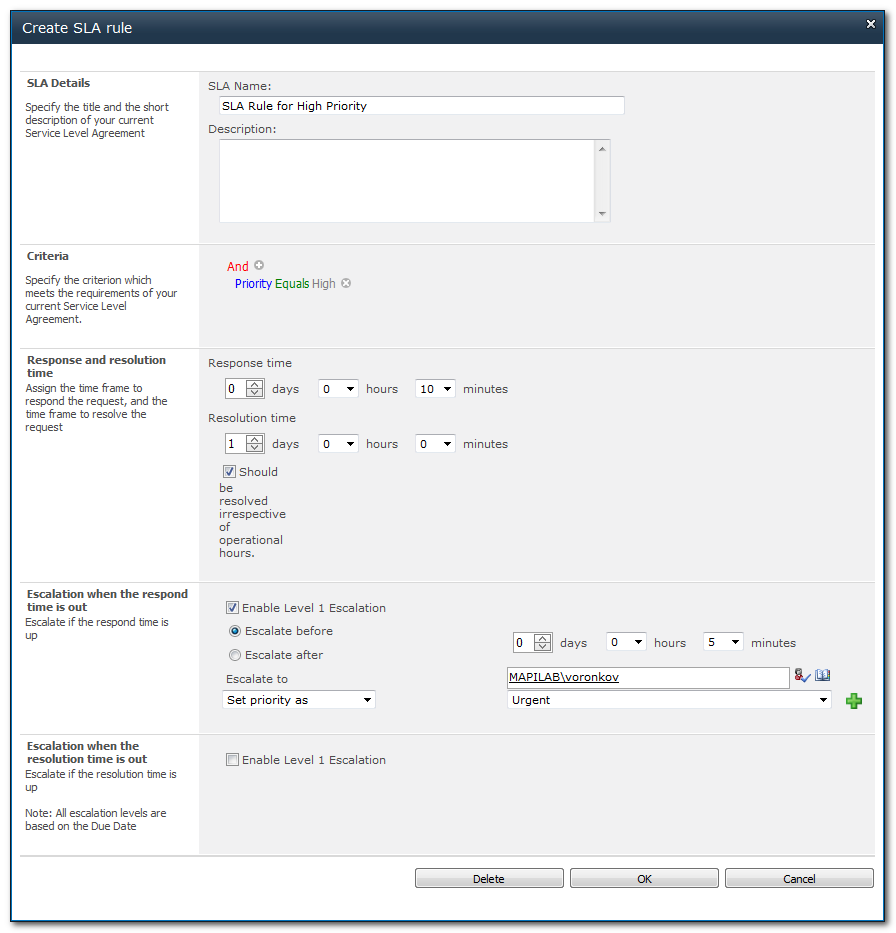Open the Response time minutes dropdown
The height and width of the screenshot is (933, 896).
point(435,389)
